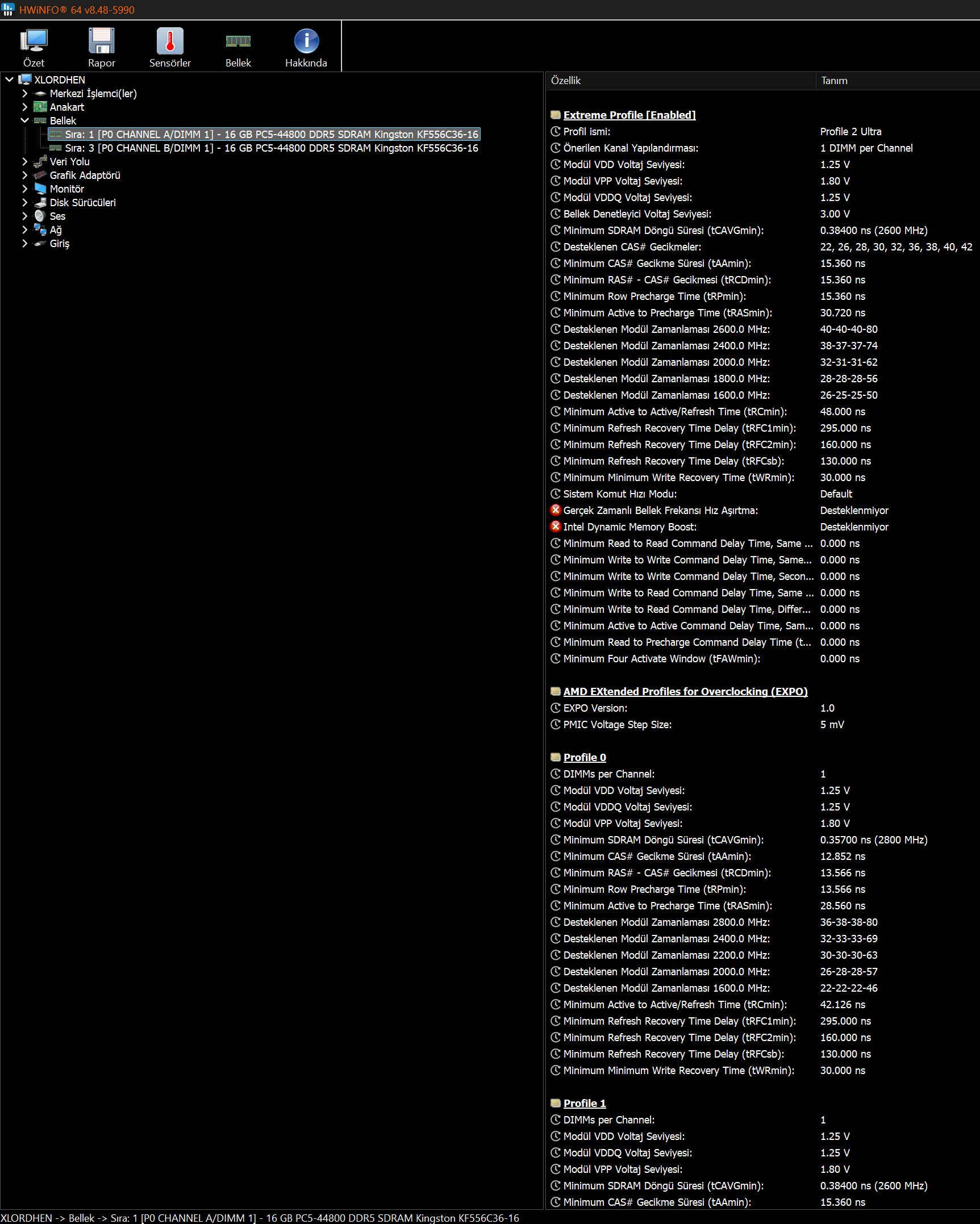This screenshot has width=980, height=1224.
Task: Click the Sistem Komut Hızı Modu row
Action: coord(763,494)
